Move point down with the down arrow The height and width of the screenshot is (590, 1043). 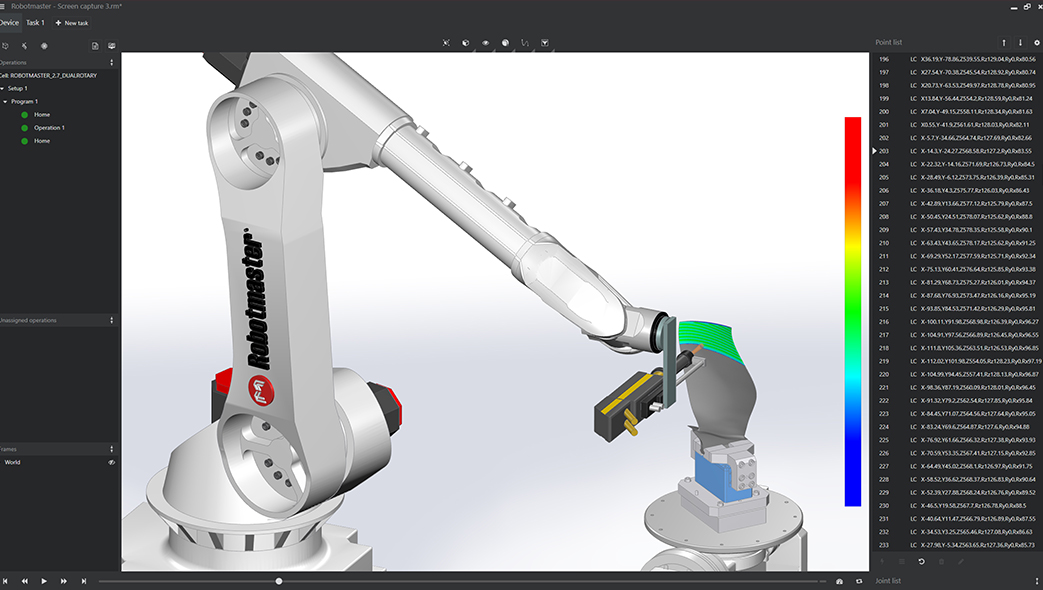tap(1020, 43)
